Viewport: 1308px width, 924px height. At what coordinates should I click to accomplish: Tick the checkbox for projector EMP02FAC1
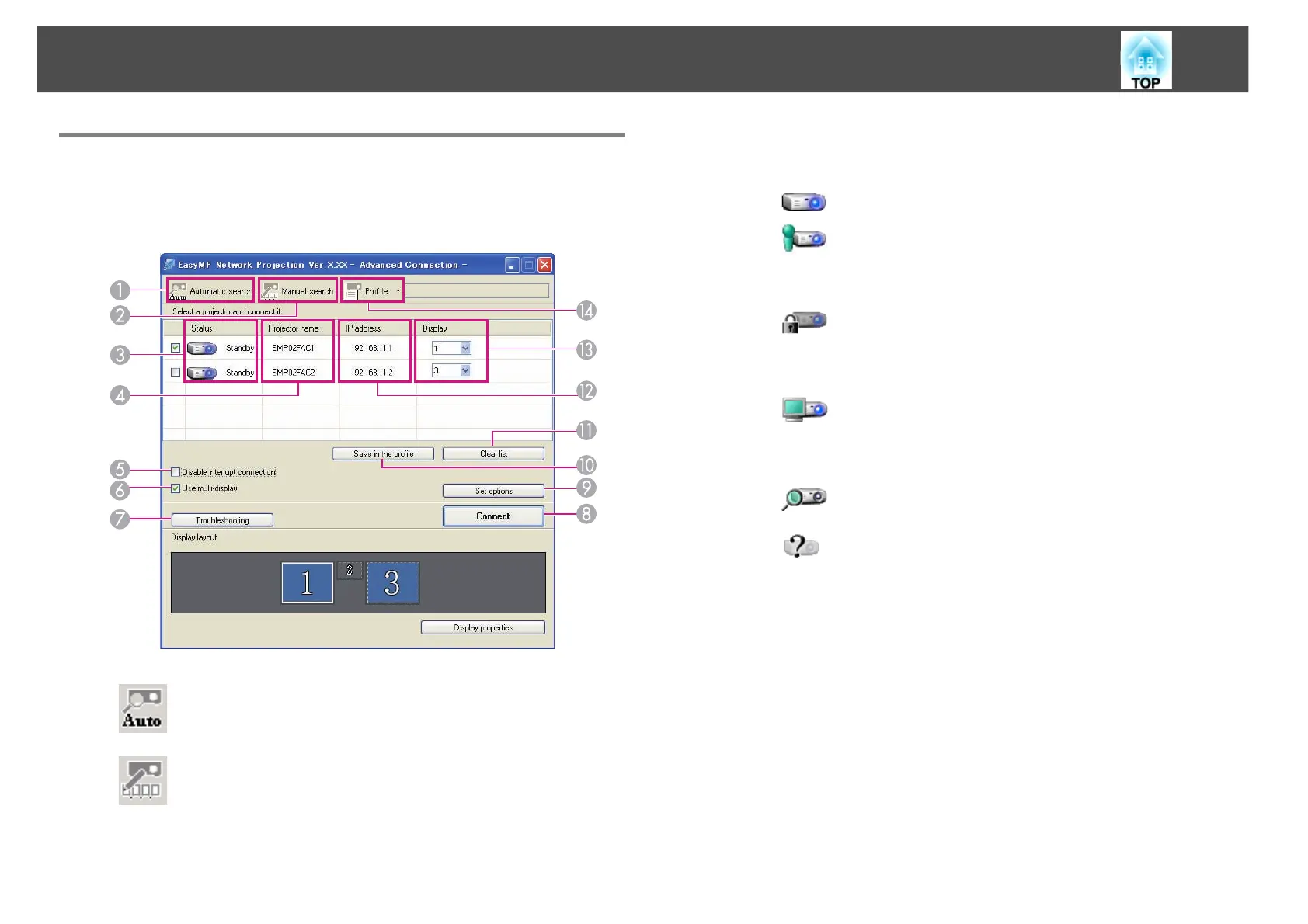point(176,348)
